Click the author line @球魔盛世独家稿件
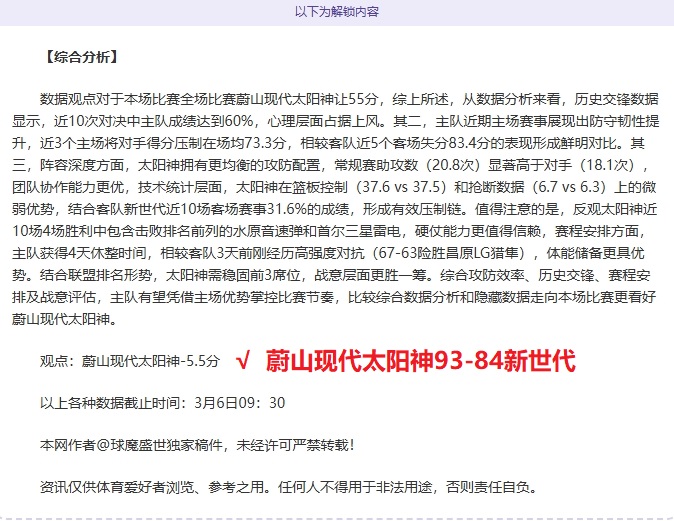Image resolution: width=674 pixels, height=521 pixels. point(197,445)
